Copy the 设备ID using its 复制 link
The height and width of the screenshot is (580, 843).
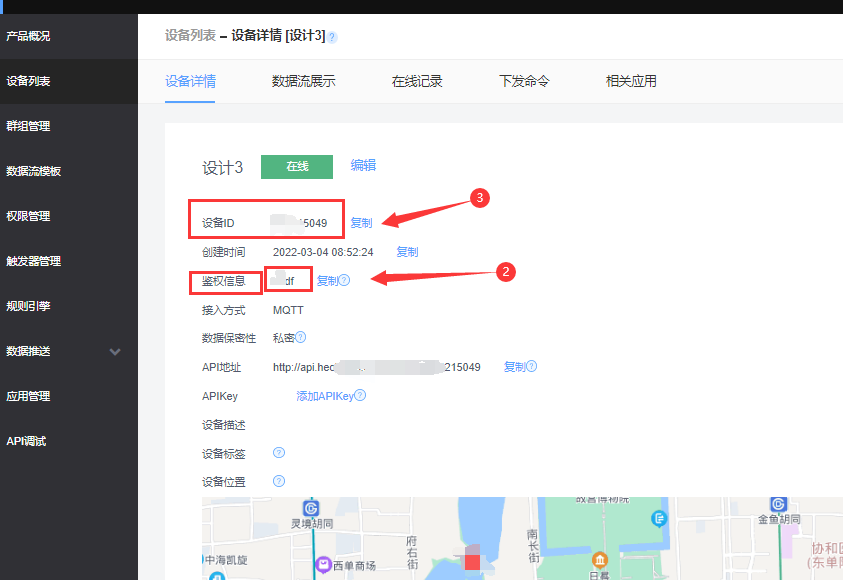pos(361,222)
